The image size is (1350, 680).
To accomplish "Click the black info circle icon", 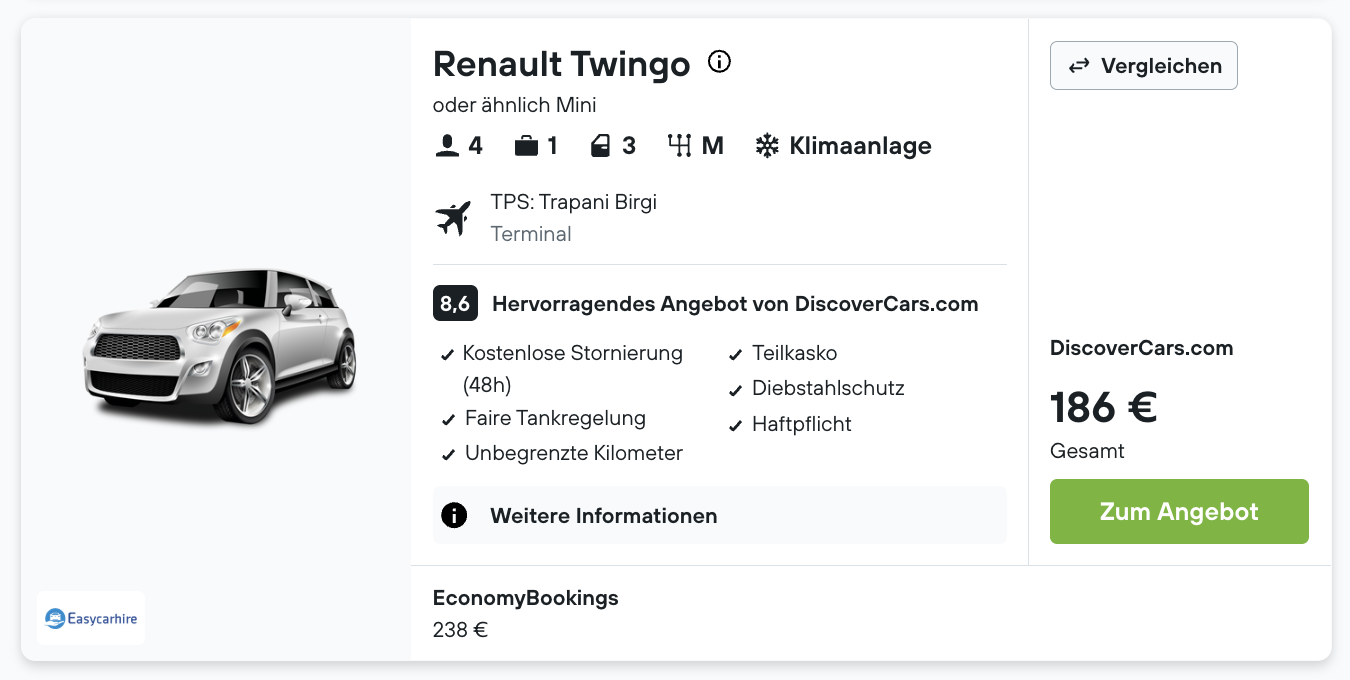I will (454, 515).
